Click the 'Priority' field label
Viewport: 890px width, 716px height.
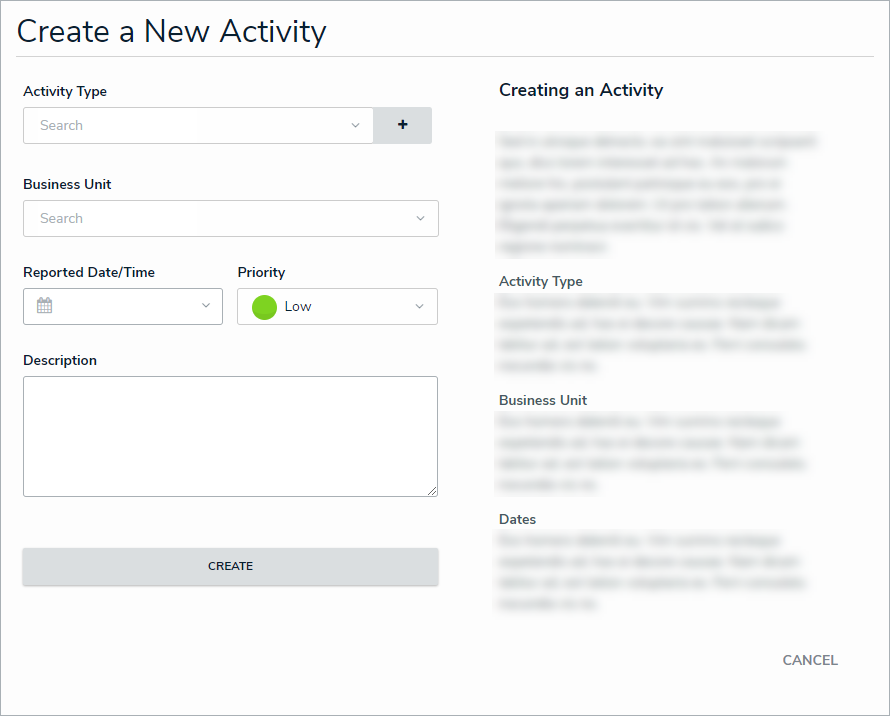tap(261, 272)
